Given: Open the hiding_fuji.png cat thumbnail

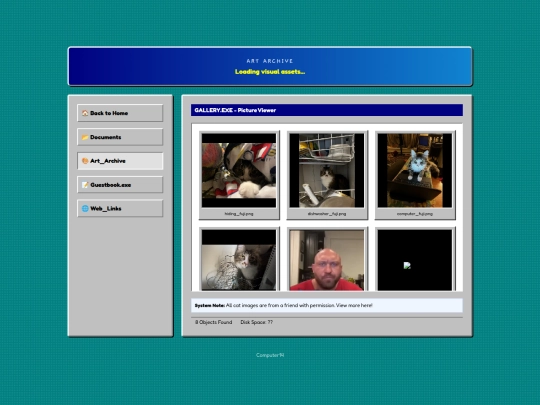Looking at the screenshot, I should (239, 170).
